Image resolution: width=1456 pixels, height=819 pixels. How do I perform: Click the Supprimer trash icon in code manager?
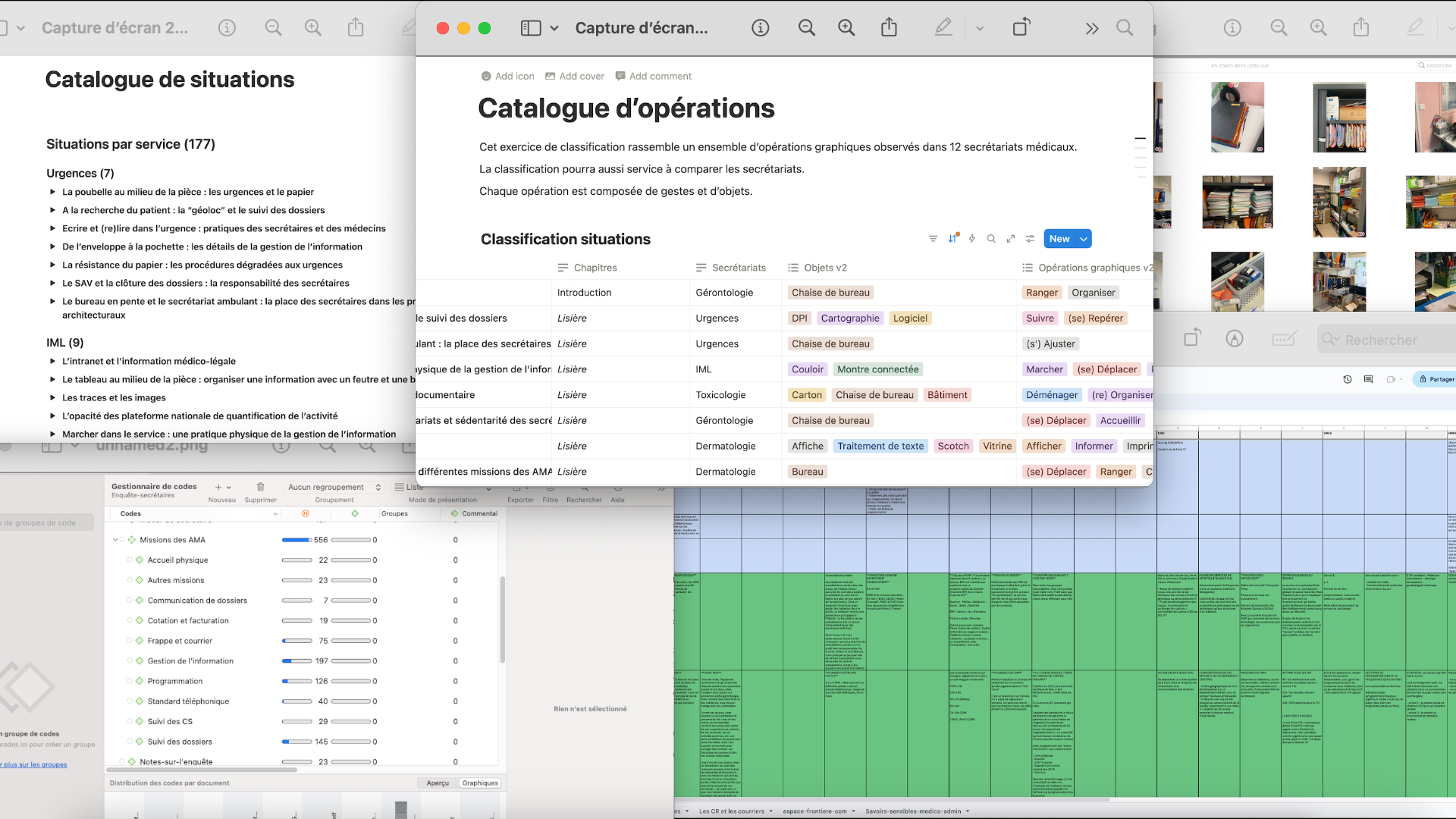tap(260, 487)
